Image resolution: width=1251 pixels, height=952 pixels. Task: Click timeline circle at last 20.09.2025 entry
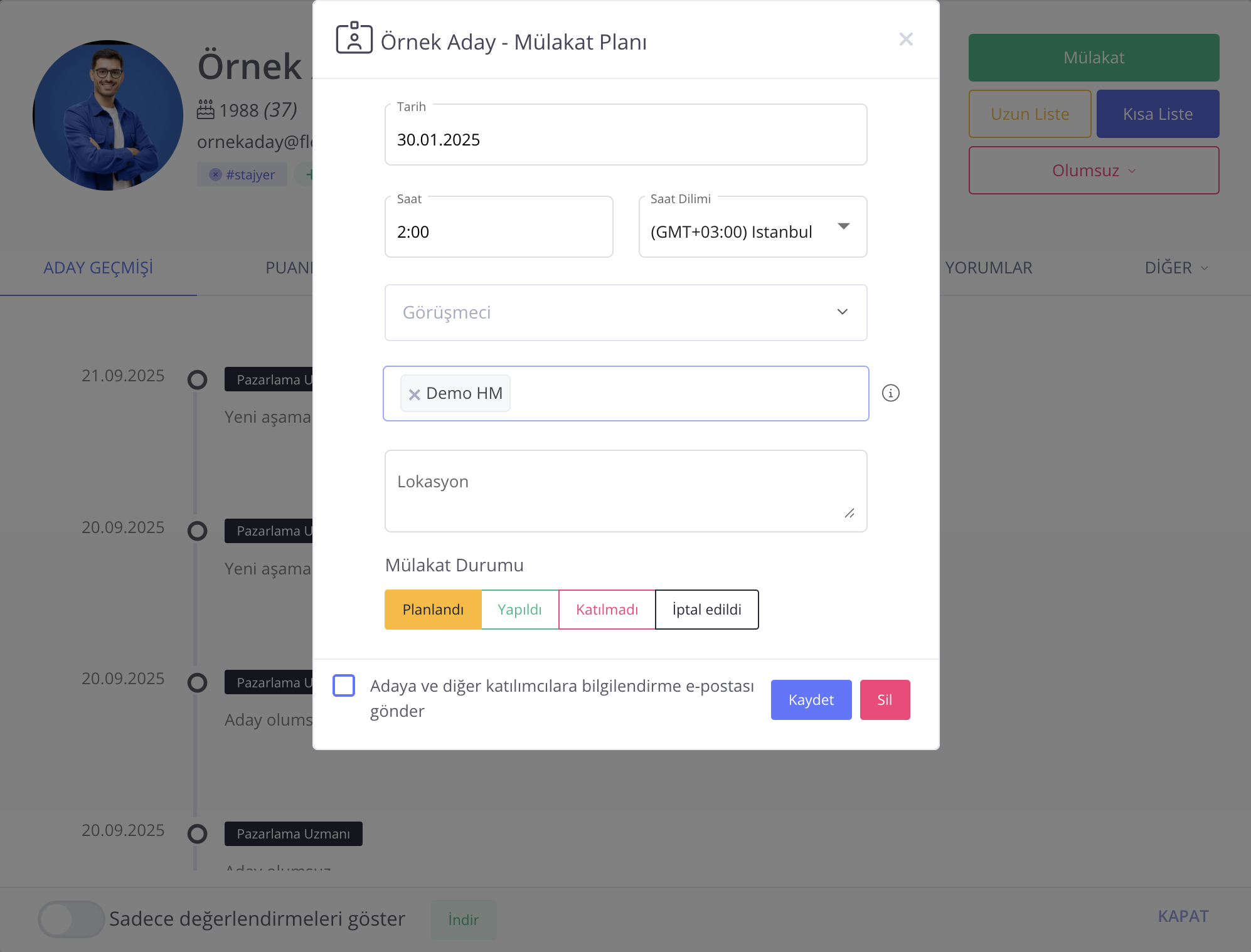(x=197, y=833)
